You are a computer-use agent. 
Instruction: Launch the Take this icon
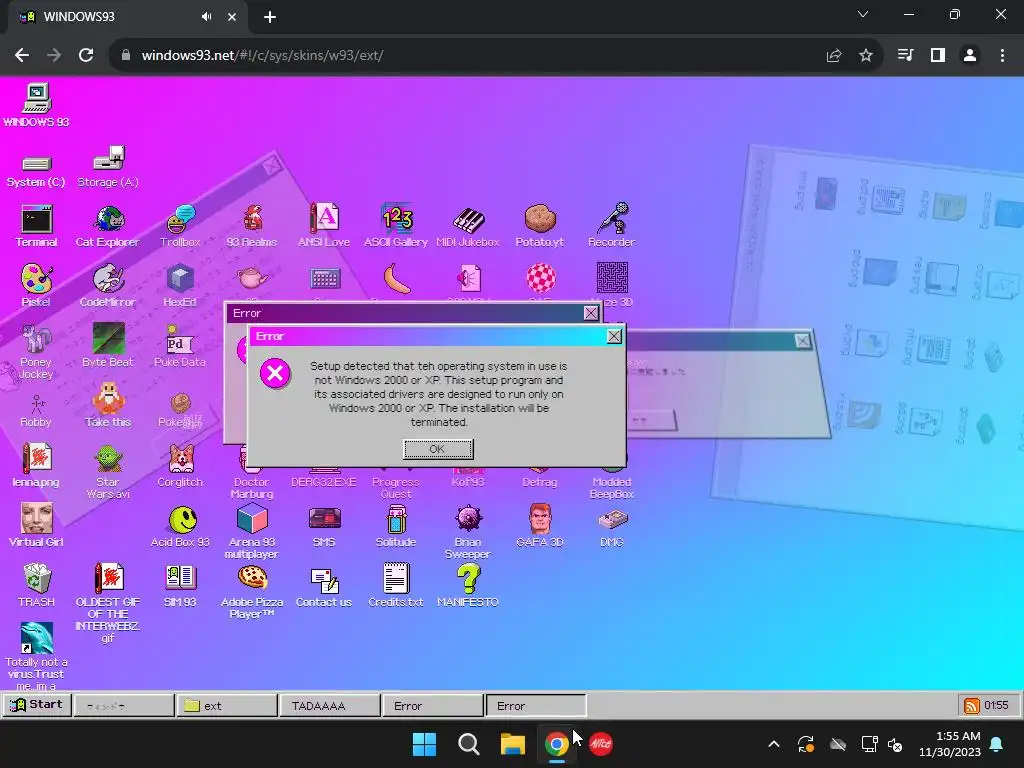coord(108,398)
